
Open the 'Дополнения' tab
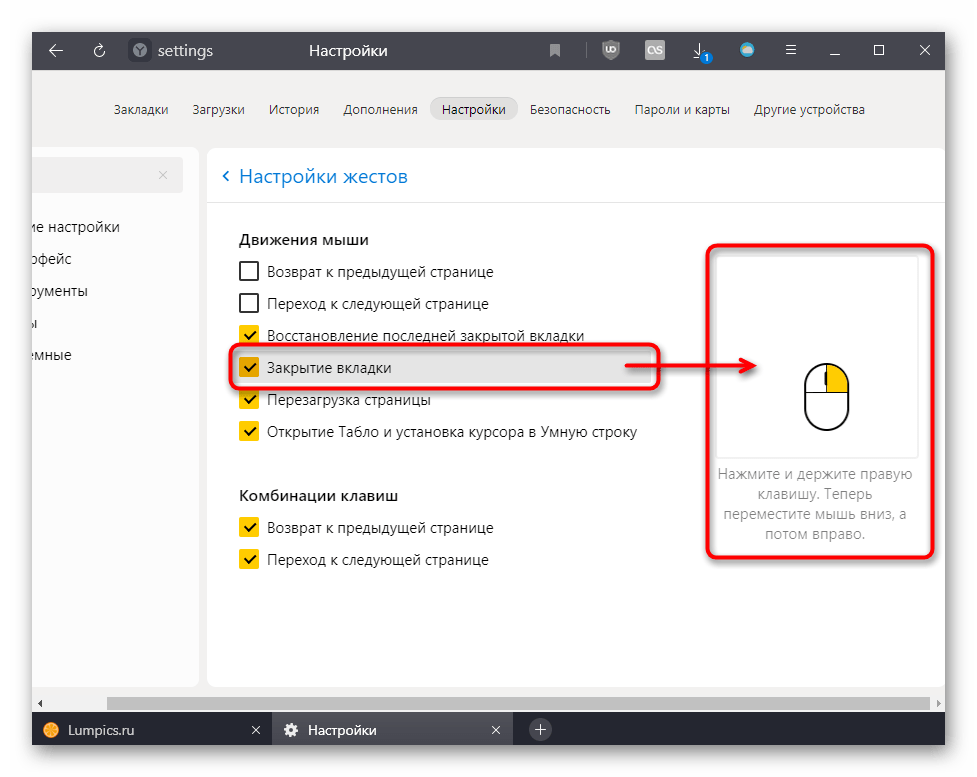pos(380,110)
